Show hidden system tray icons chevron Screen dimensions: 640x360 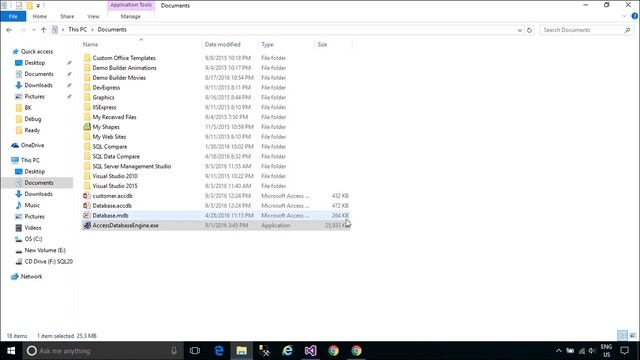(559, 351)
